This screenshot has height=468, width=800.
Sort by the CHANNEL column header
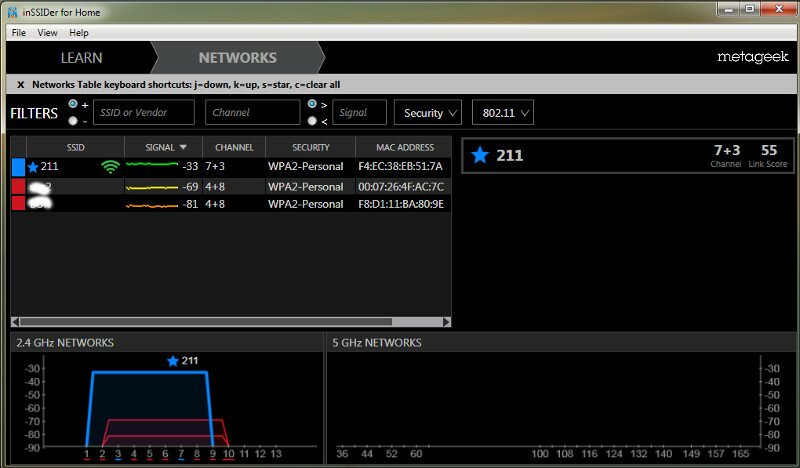pyautogui.click(x=234, y=147)
